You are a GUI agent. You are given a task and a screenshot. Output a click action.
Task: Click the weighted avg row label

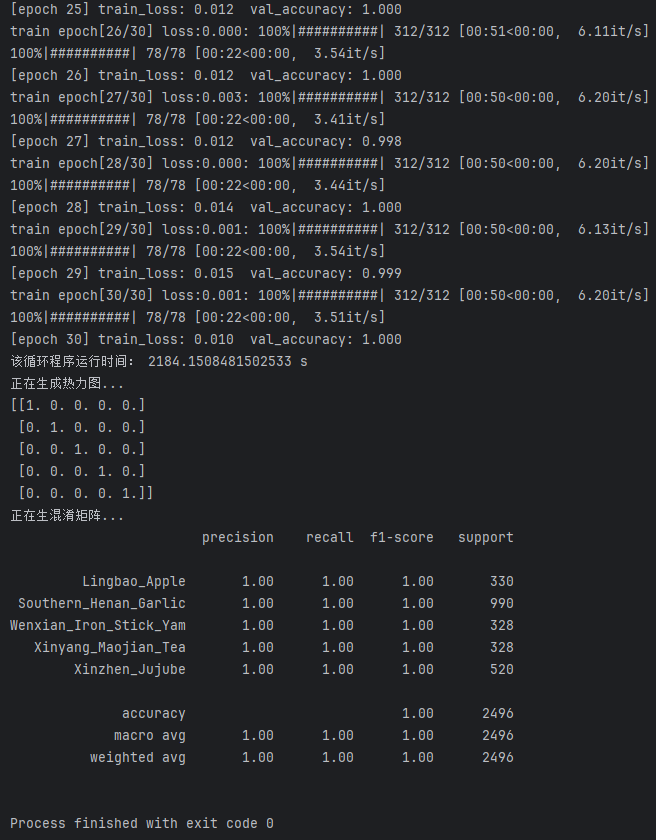click(x=138, y=757)
